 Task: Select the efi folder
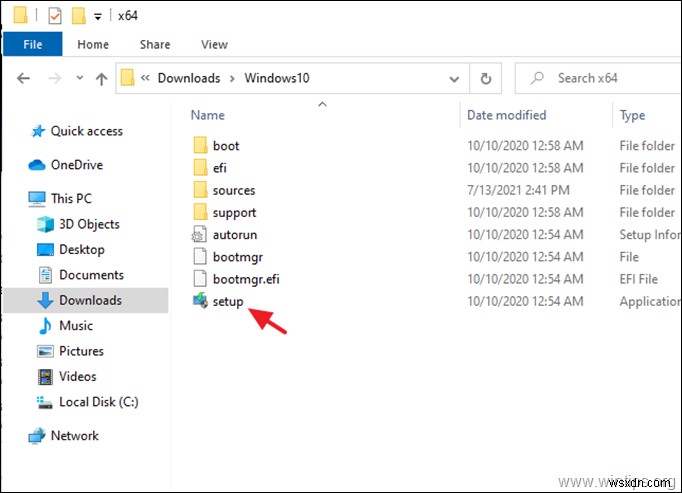point(220,168)
